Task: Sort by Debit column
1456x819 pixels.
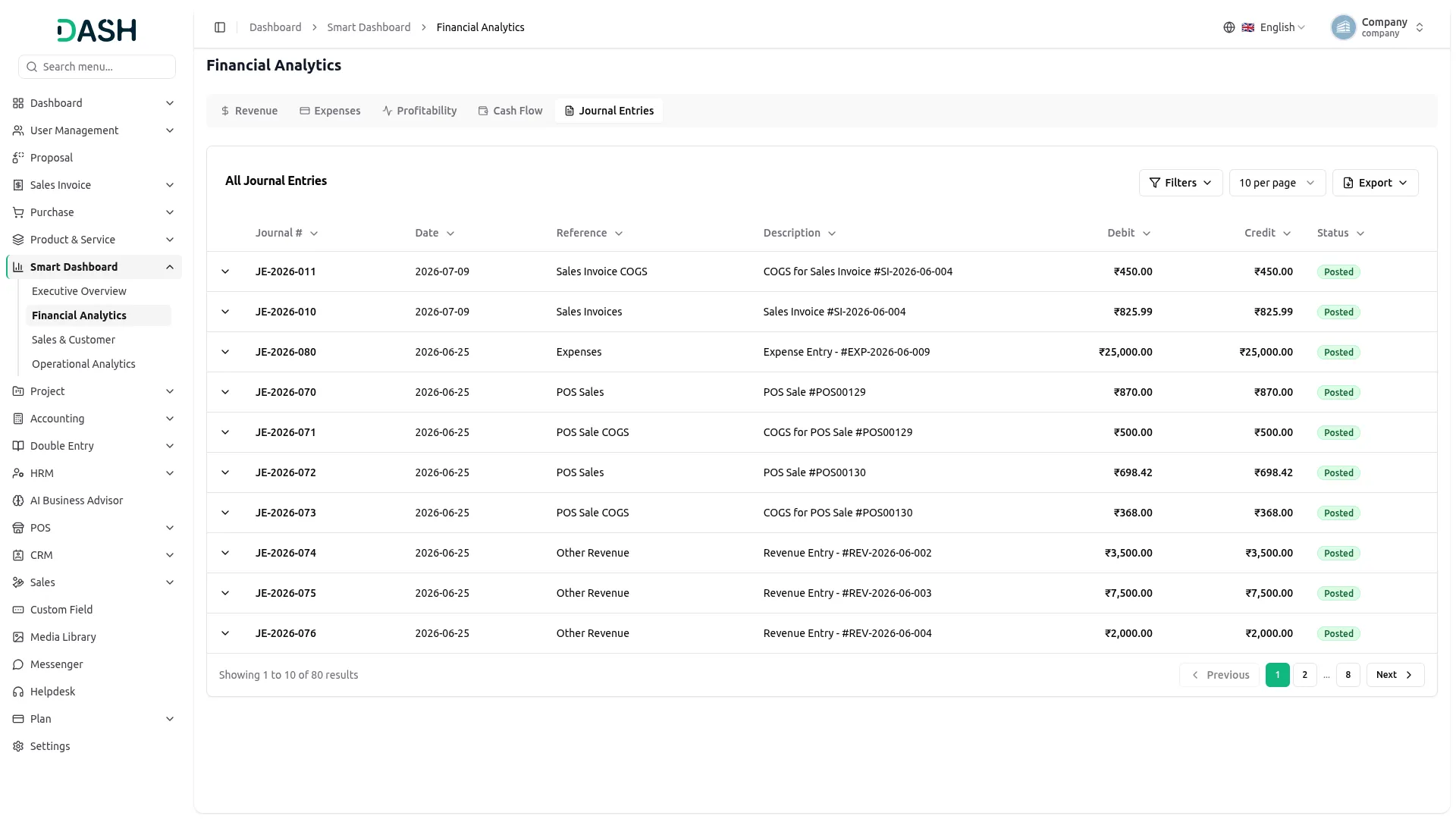Action: pyautogui.click(x=1129, y=233)
